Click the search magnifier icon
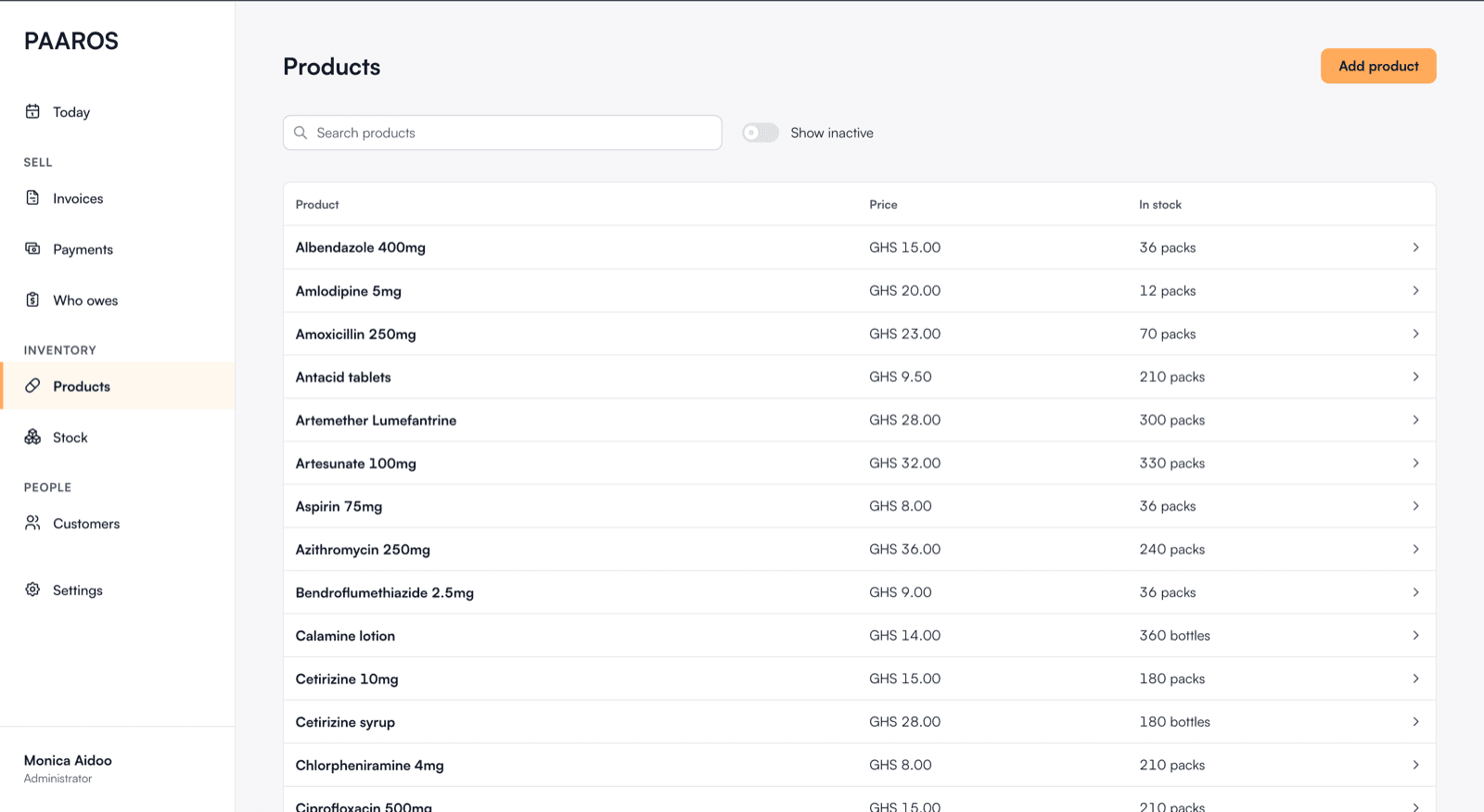The image size is (1484, 812). pyautogui.click(x=301, y=133)
